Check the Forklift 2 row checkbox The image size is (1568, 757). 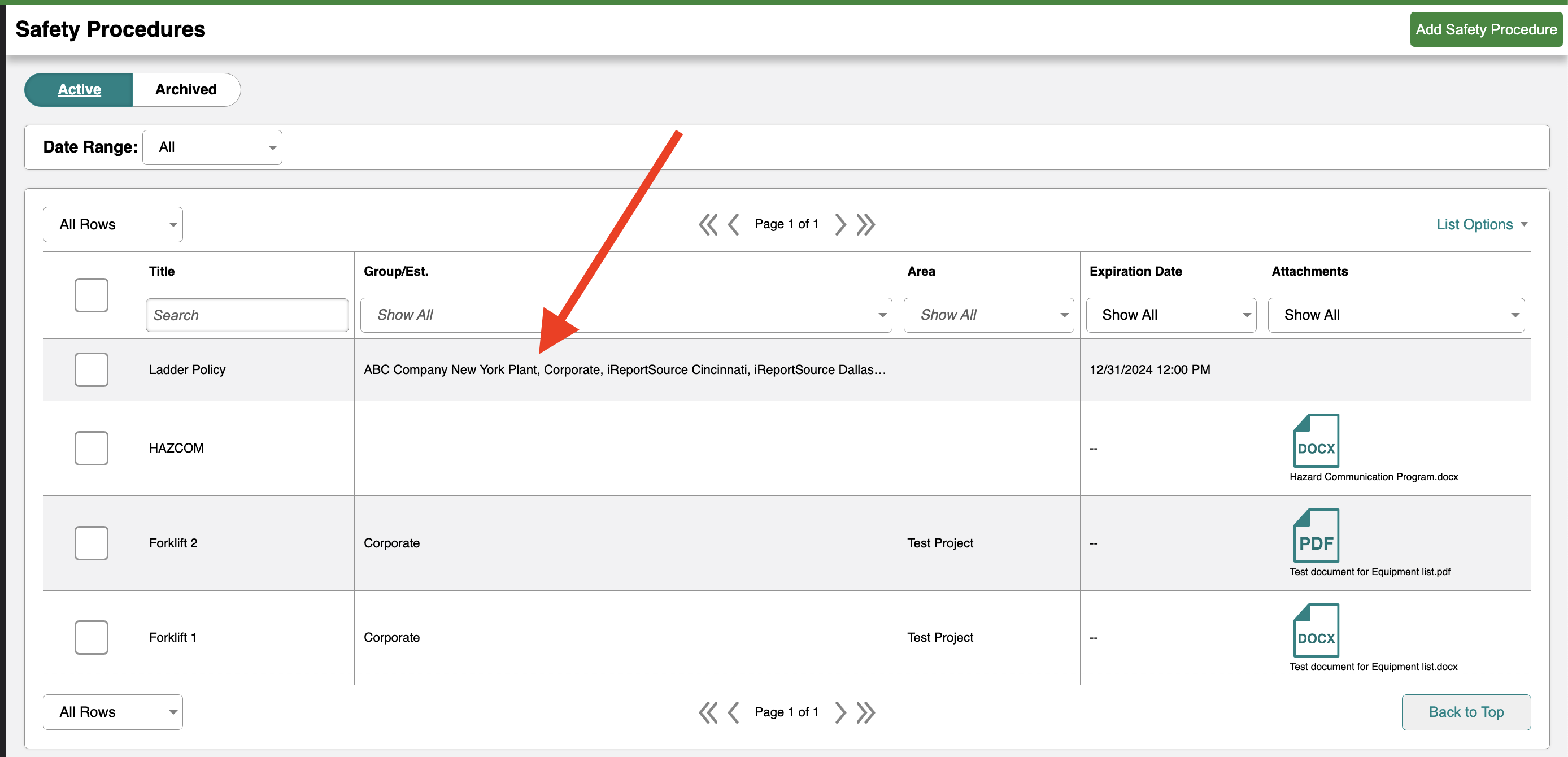(92, 543)
